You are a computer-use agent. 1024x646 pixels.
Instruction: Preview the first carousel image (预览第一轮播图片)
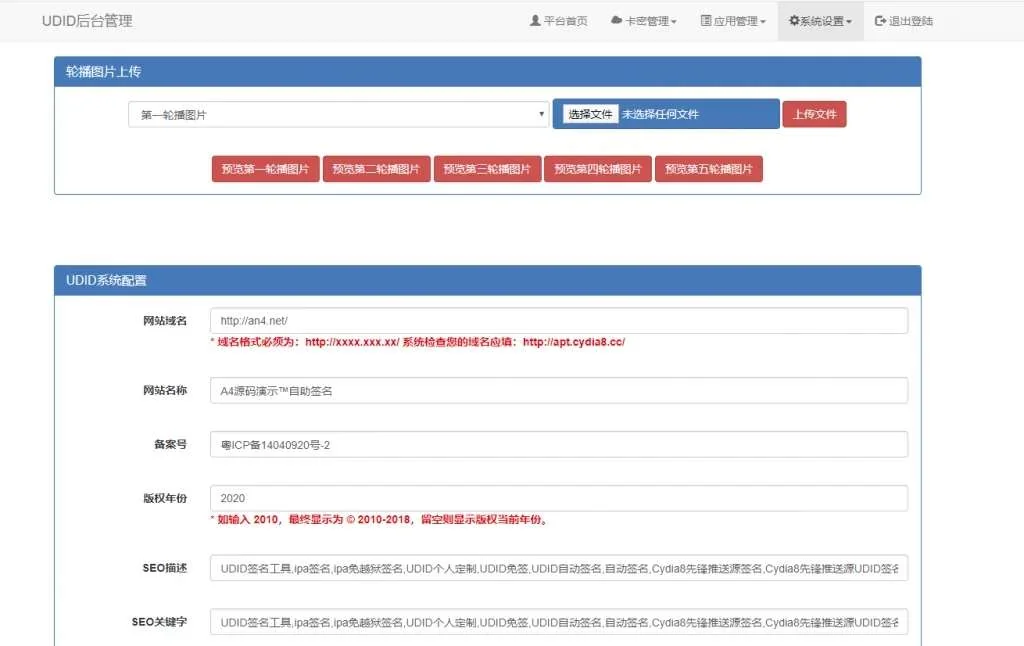point(265,169)
